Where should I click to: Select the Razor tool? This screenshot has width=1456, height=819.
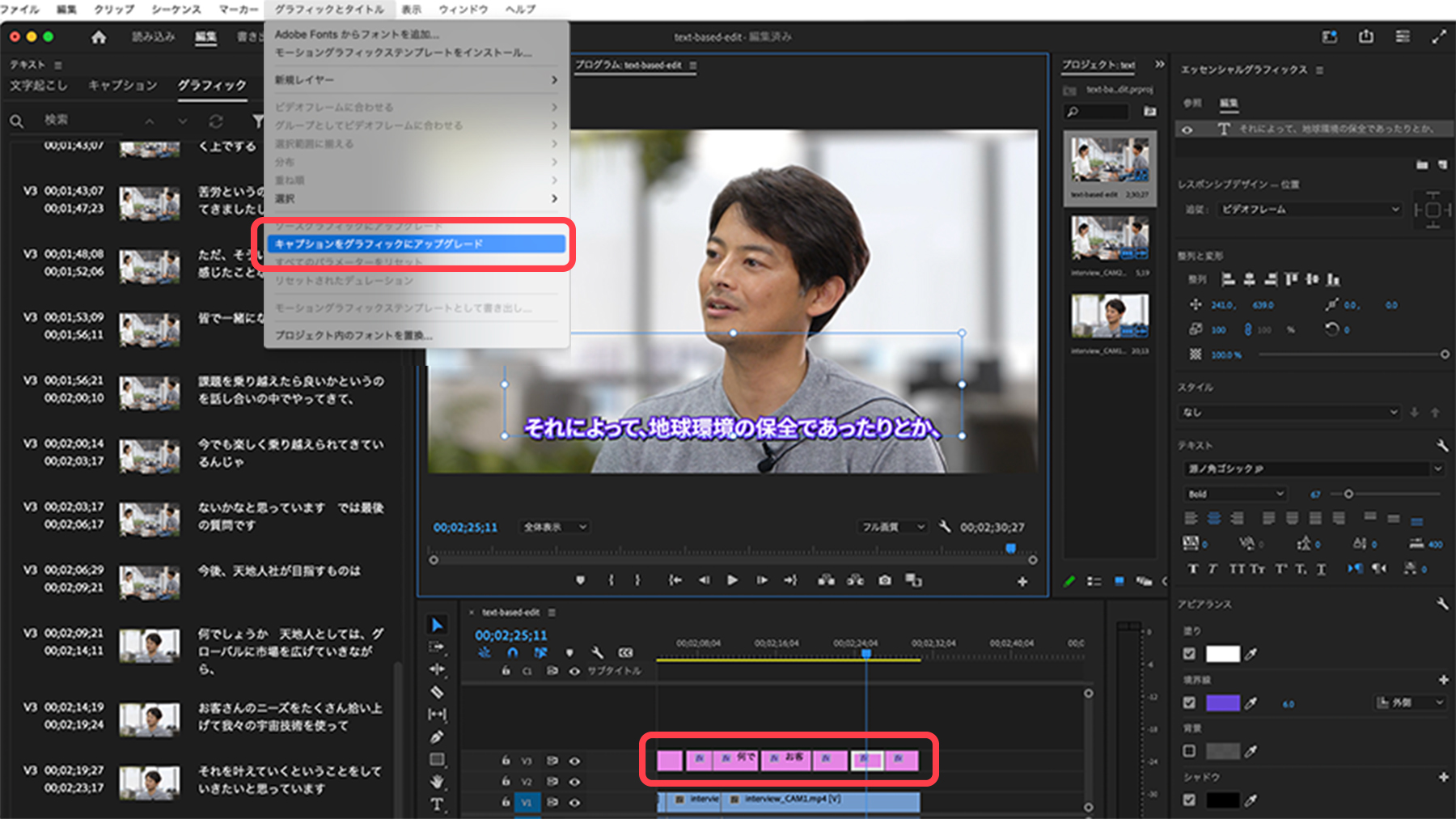pyautogui.click(x=437, y=692)
